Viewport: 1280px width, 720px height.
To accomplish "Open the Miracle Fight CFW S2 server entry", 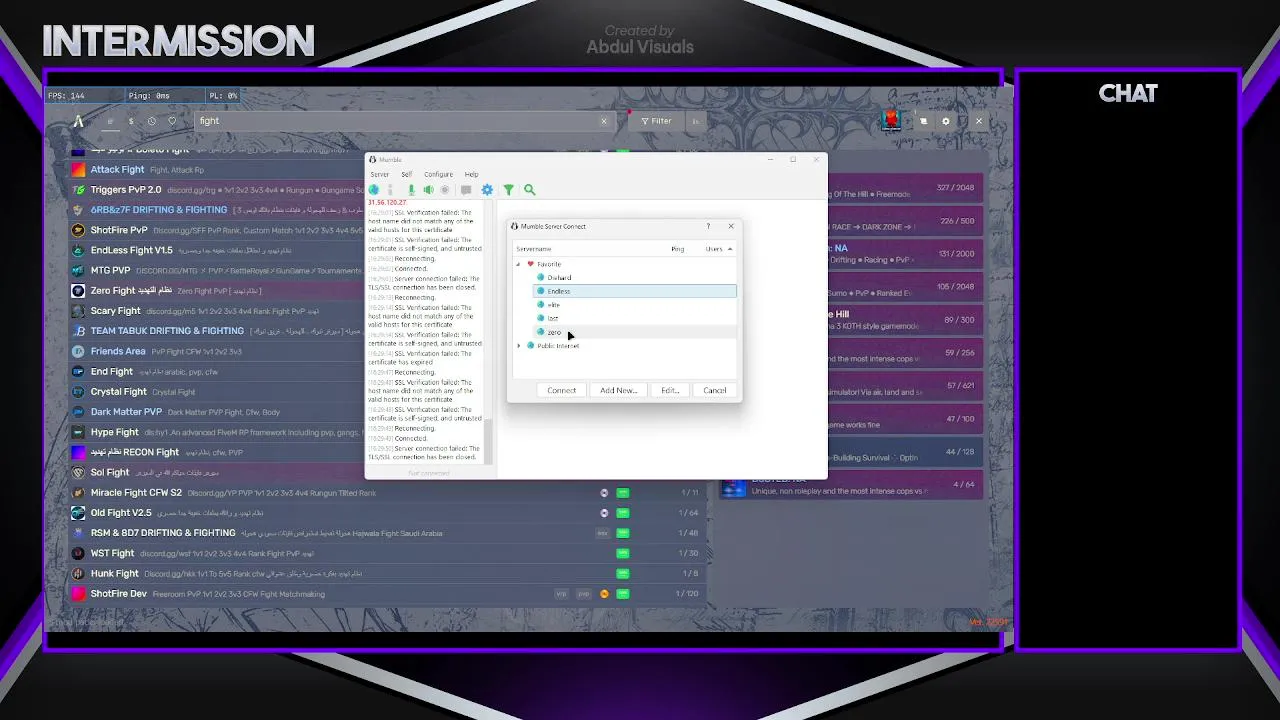I will (x=388, y=493).
